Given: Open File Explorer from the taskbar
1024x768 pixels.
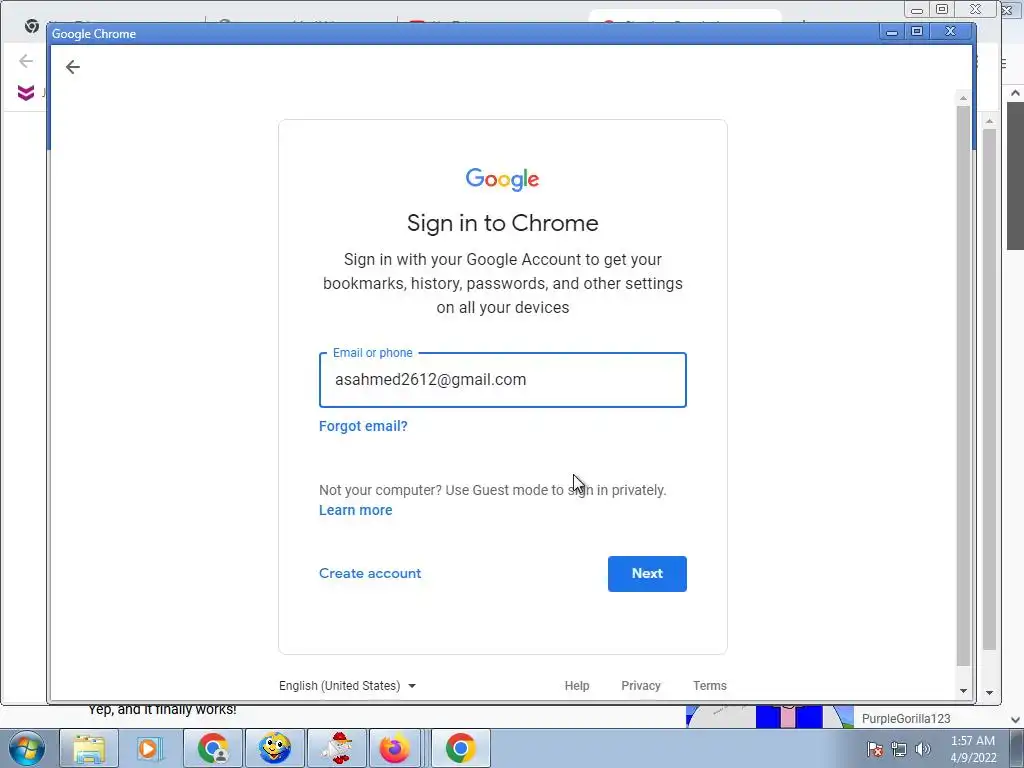Looking at the screenshot, I should point(89,748).
